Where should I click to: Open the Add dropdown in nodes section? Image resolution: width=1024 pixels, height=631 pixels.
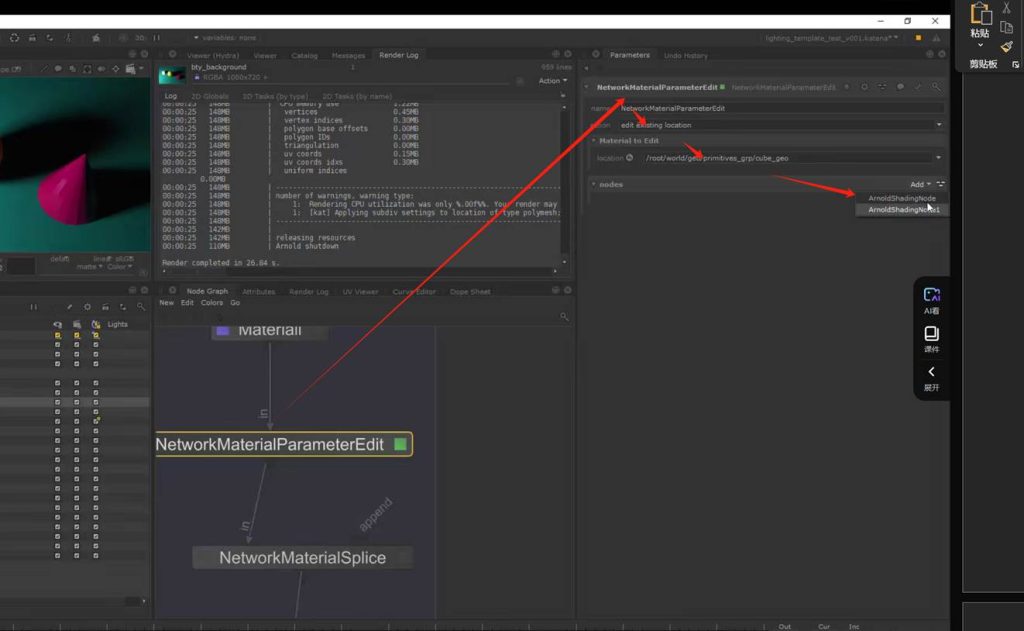click(920, 185)
